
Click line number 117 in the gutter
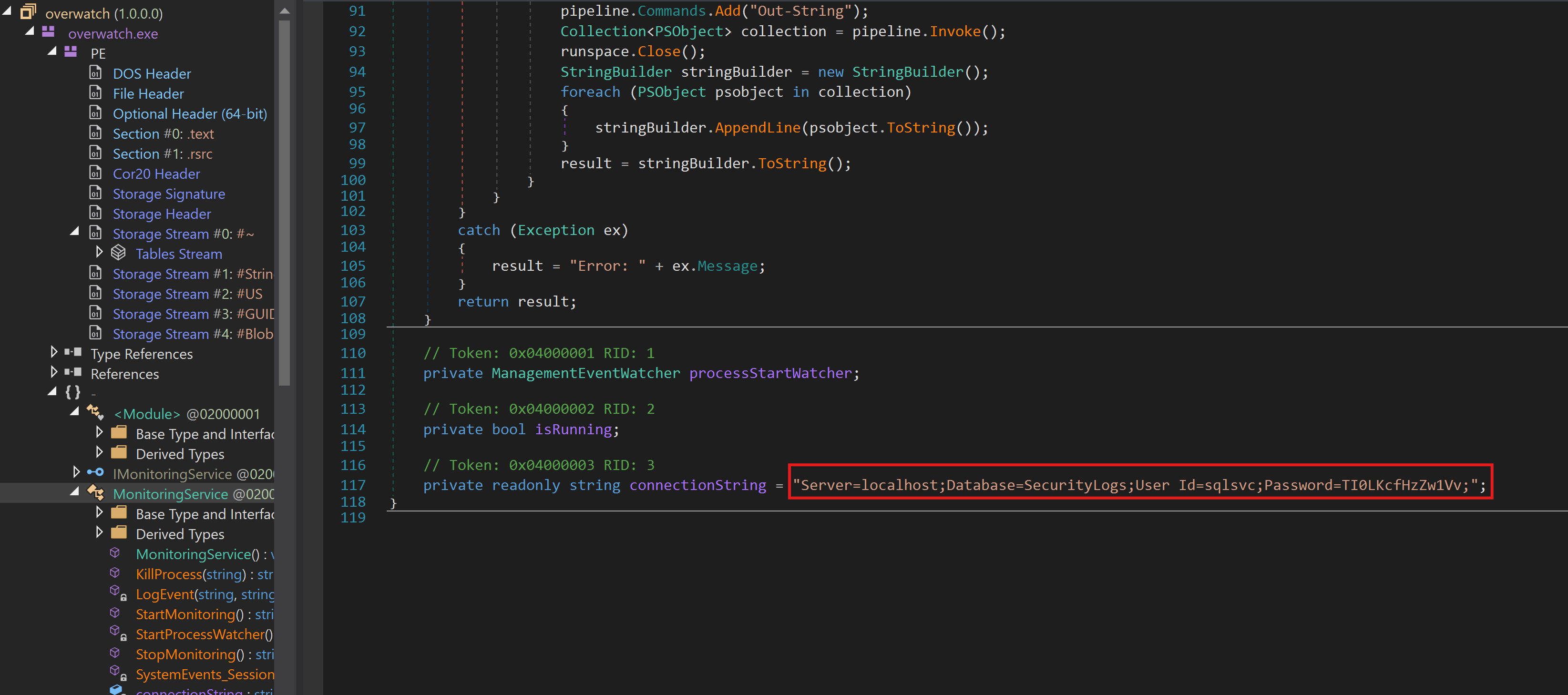pyautogui.click(x=353, y=485)
